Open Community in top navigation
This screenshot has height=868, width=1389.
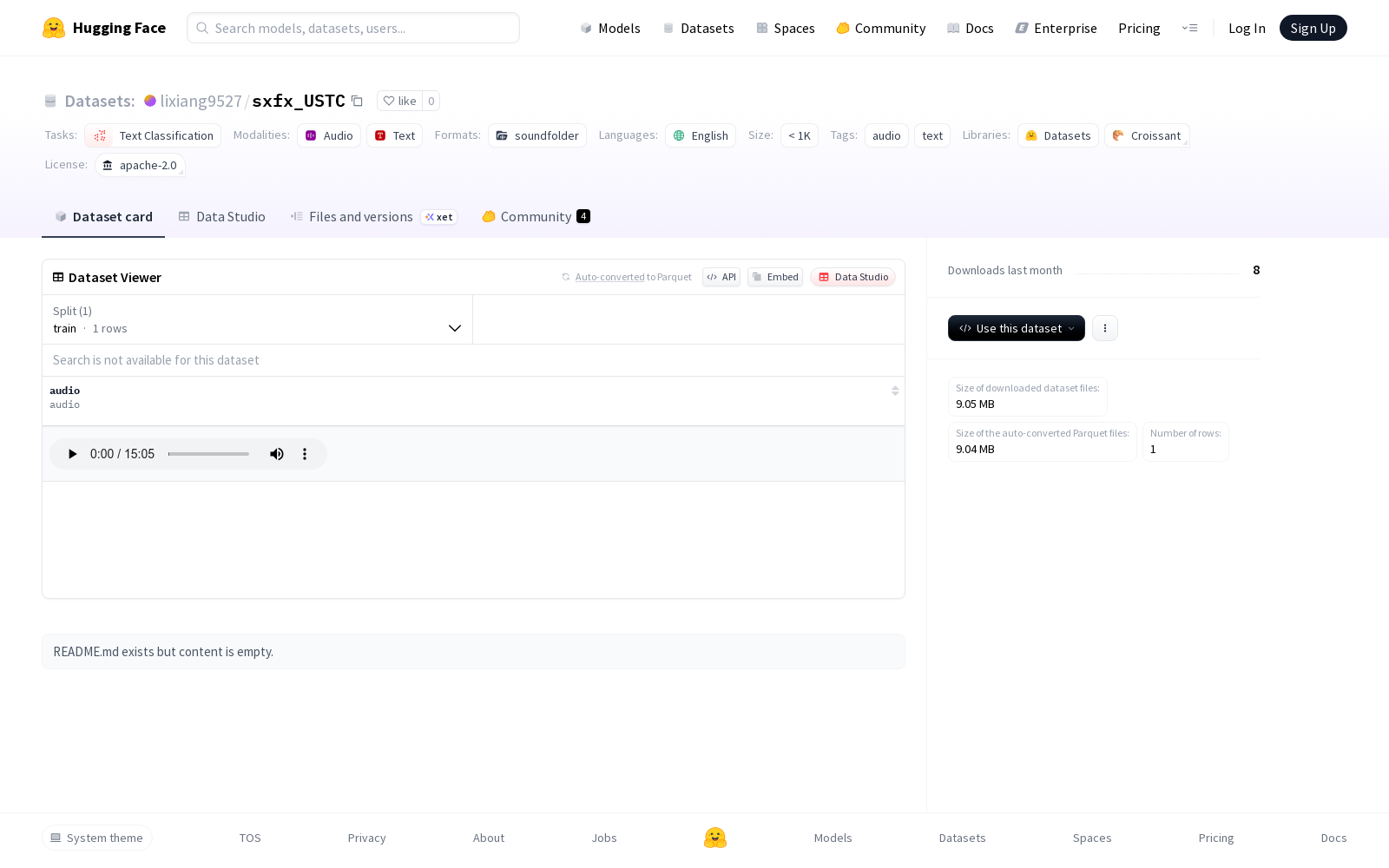pos(881,28)
